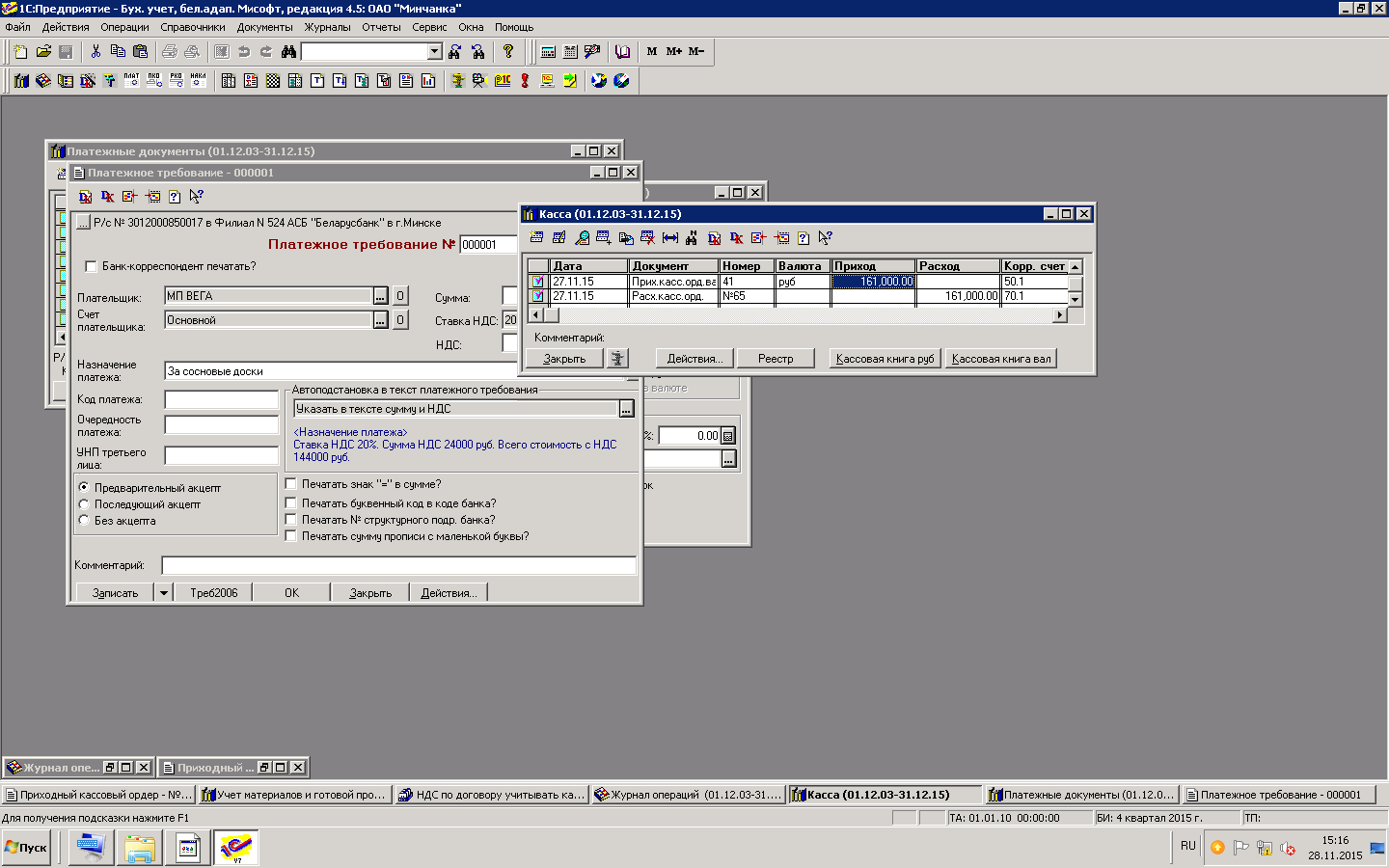This screenshot has height=868, width=1389.
Task: Click the Paste clipboard icon
Action: (141, 51)
